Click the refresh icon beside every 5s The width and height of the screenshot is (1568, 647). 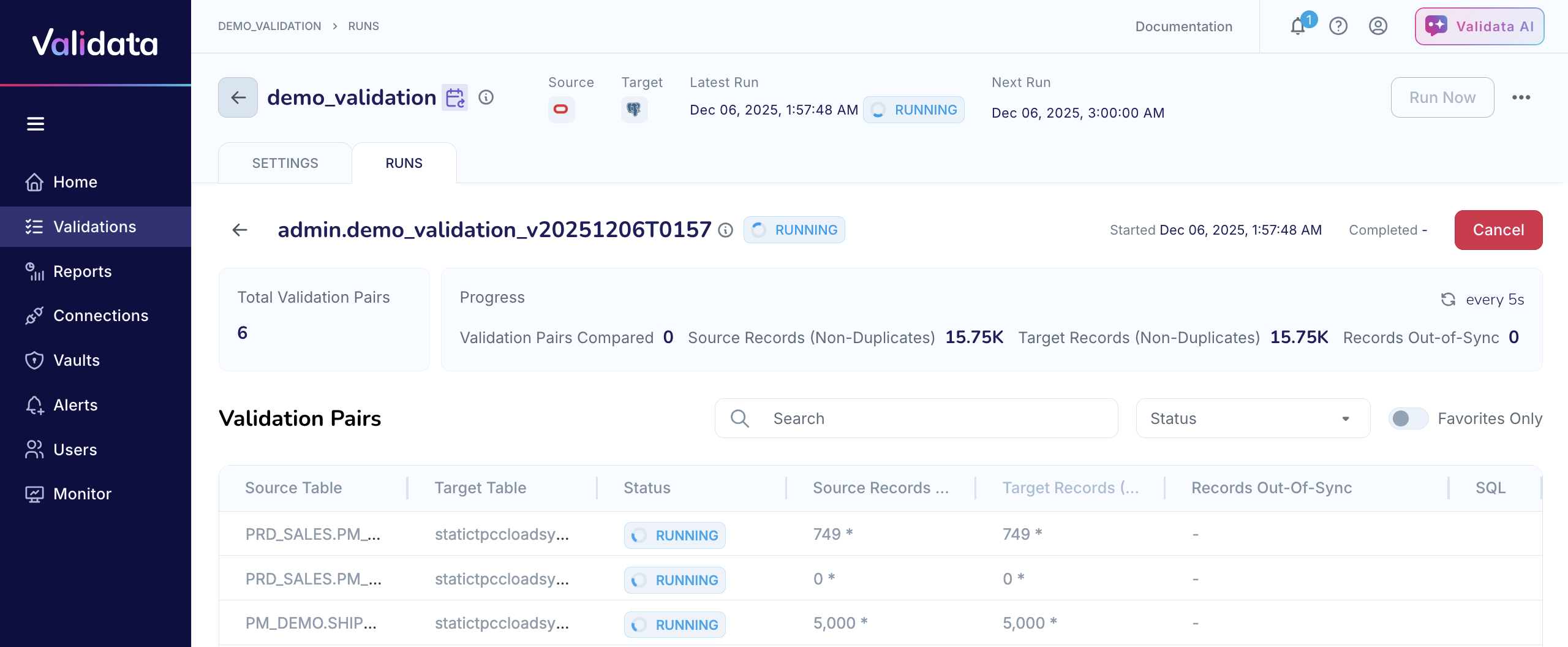point(1448,300)
